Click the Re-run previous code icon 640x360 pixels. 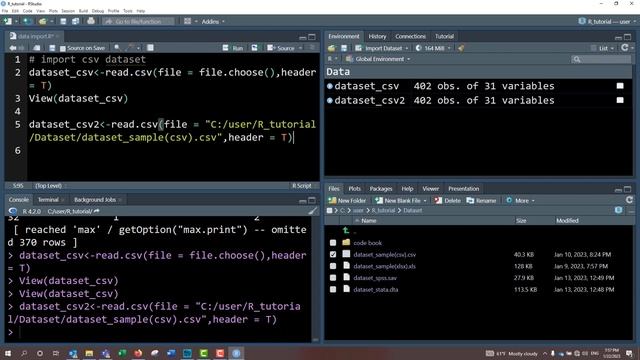[x=255, y=48]
